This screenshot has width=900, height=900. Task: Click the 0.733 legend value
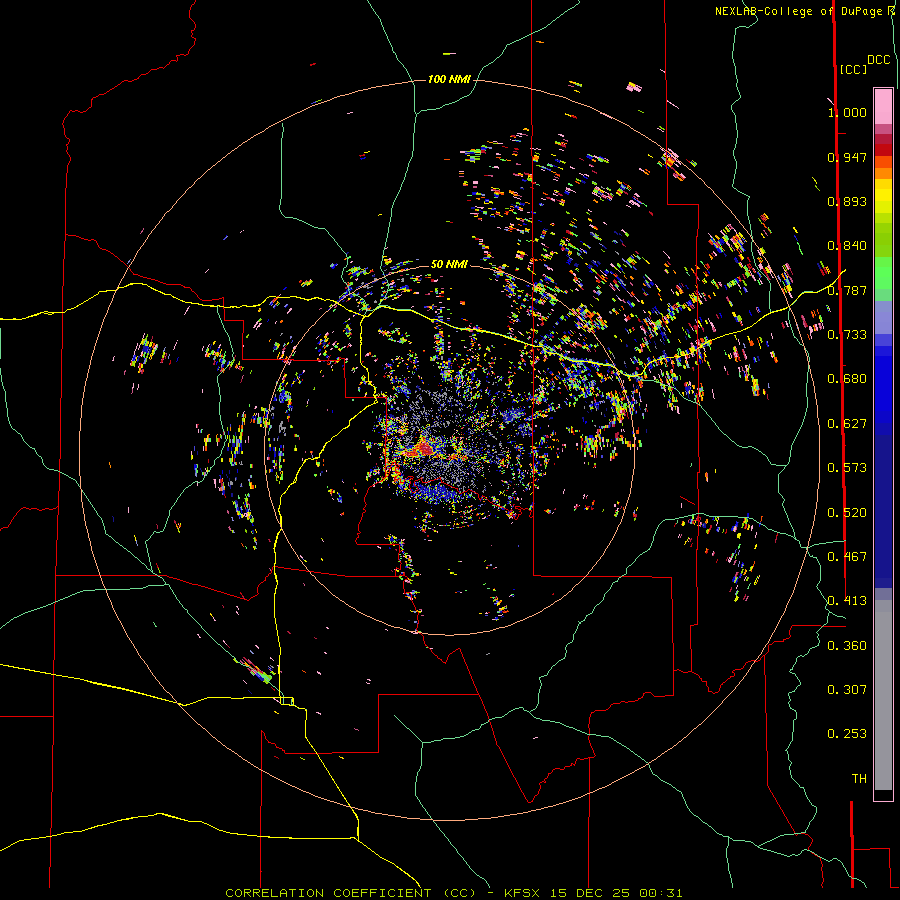click(x=847, y=335)
